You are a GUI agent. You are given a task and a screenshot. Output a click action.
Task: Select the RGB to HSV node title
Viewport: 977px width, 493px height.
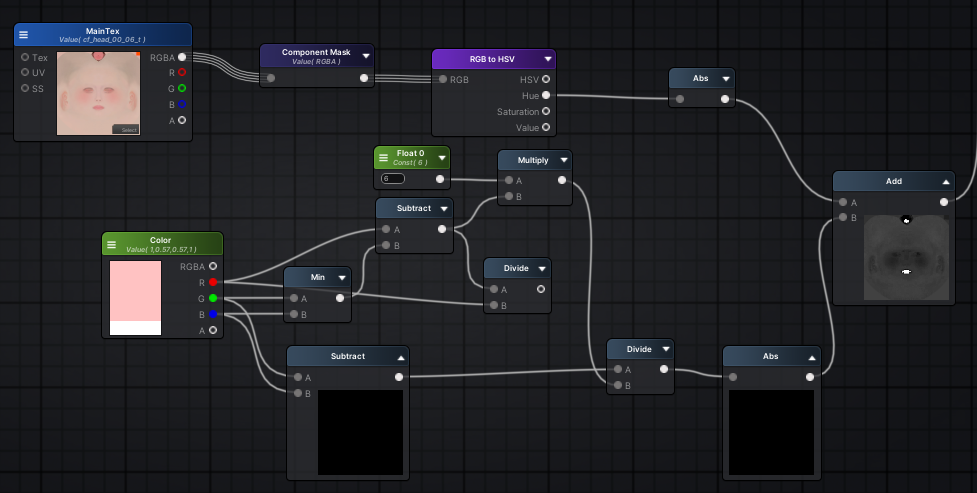pyautogui.click(x=492, y=59)
